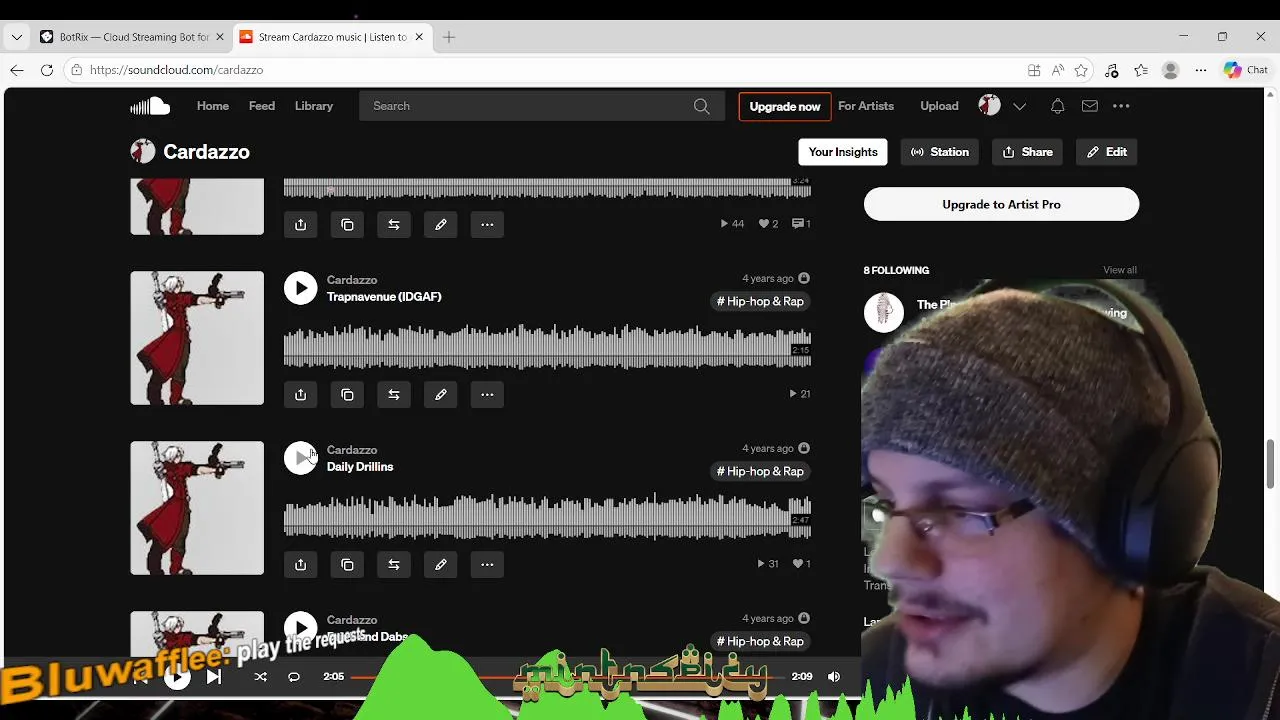Image resolution: width=1280 pixels, height=720 pixels.
Task: Seek in the Daily Drillins waveform
Action: tap(547, 517)
